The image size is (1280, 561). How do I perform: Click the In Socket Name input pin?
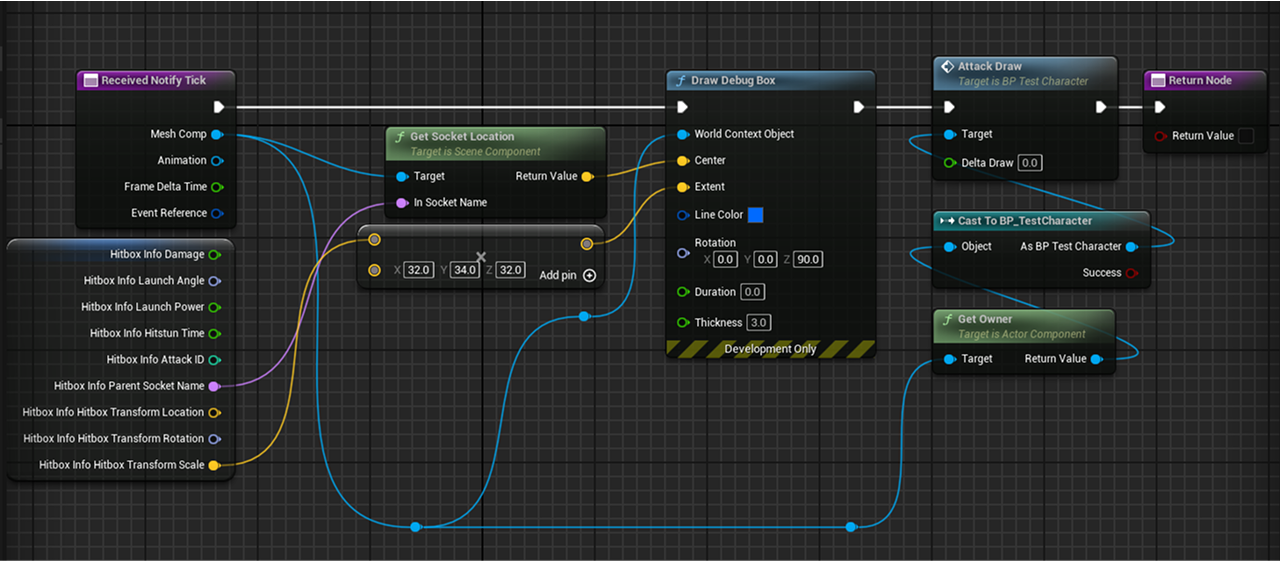point(402,202)
